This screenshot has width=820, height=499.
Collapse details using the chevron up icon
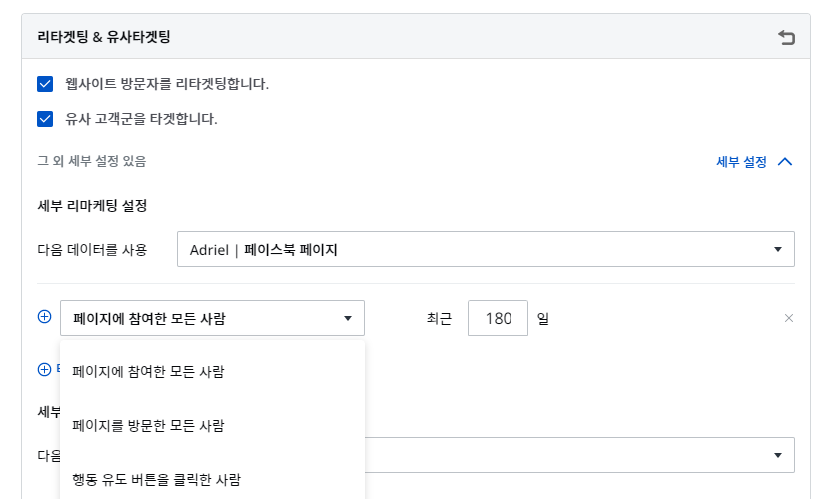pyautogui.click(x=784, y=161)
